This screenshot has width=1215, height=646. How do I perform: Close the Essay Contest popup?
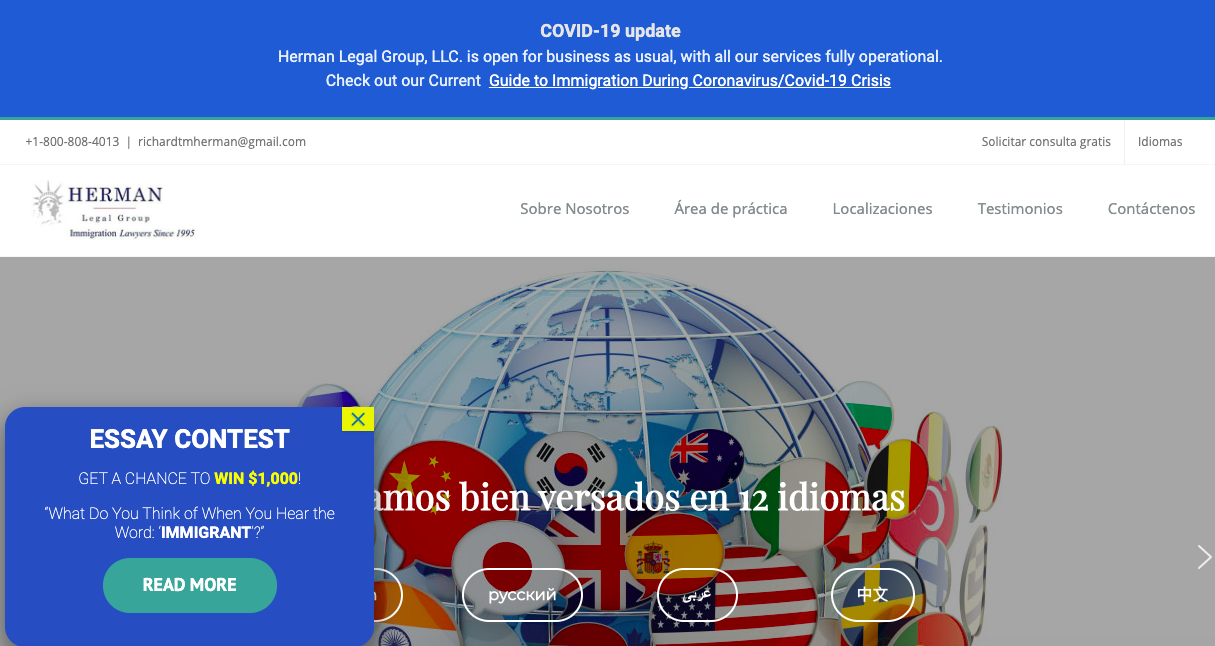358,419
